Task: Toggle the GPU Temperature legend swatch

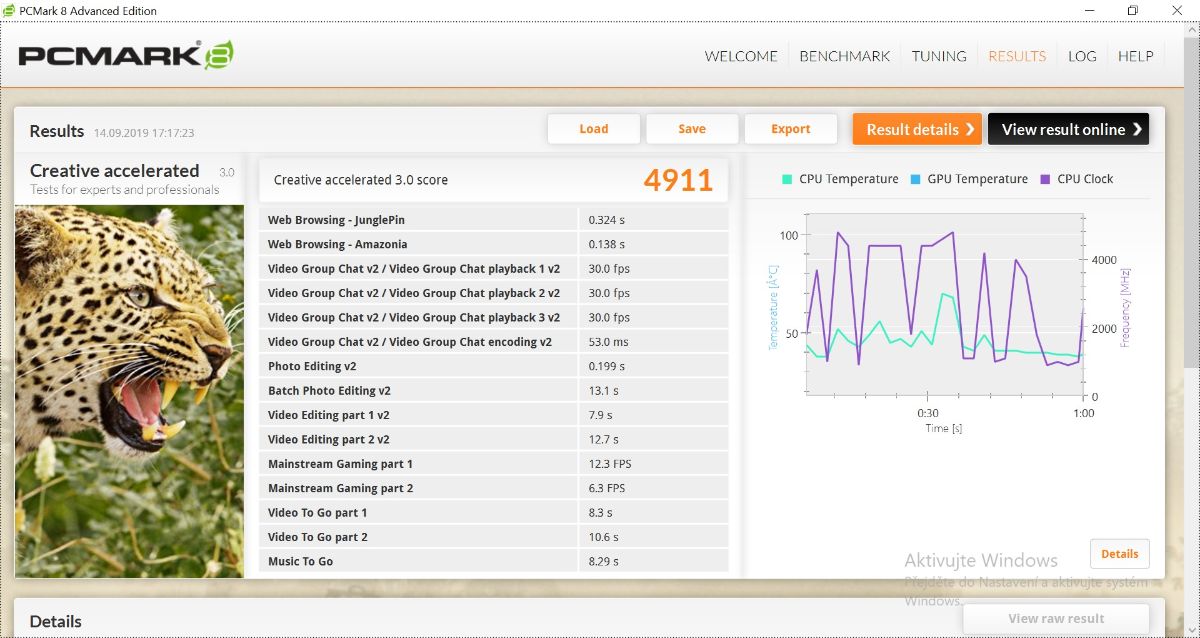Action: click(915, 179)
